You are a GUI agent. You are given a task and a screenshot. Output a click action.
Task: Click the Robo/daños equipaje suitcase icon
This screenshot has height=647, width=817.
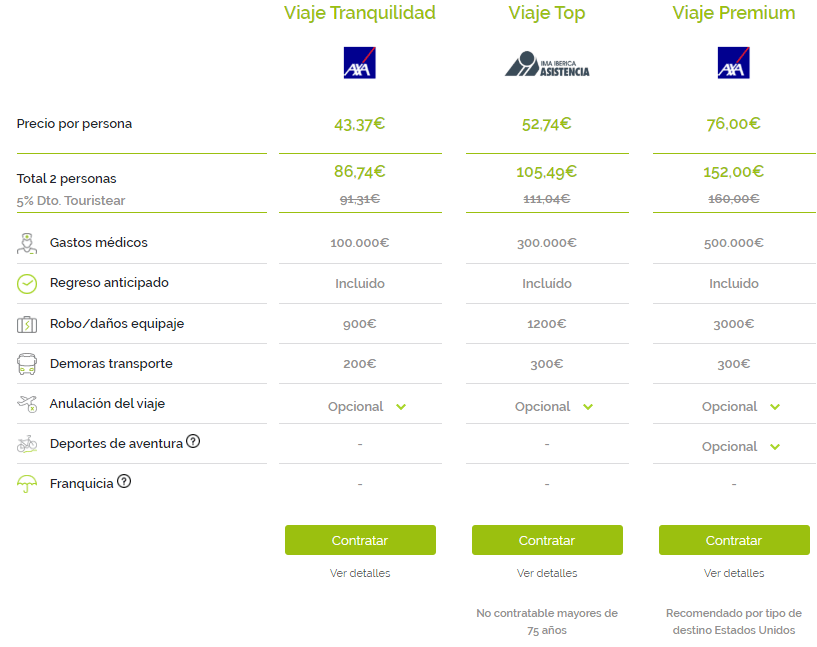coord(27,325)
